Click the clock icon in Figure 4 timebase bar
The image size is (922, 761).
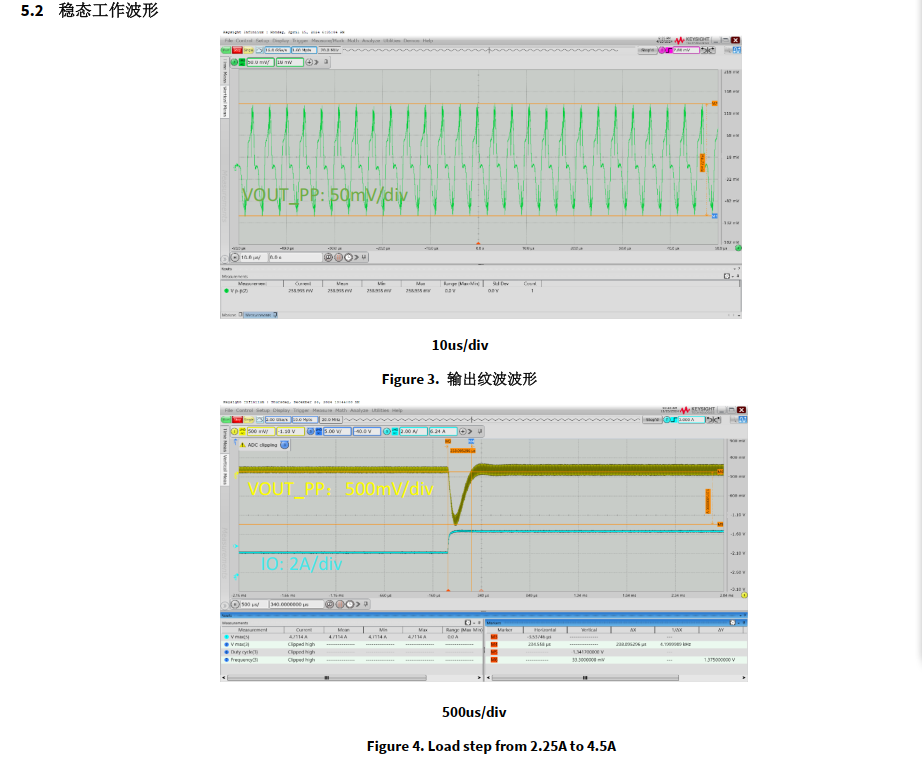point(350,605)
